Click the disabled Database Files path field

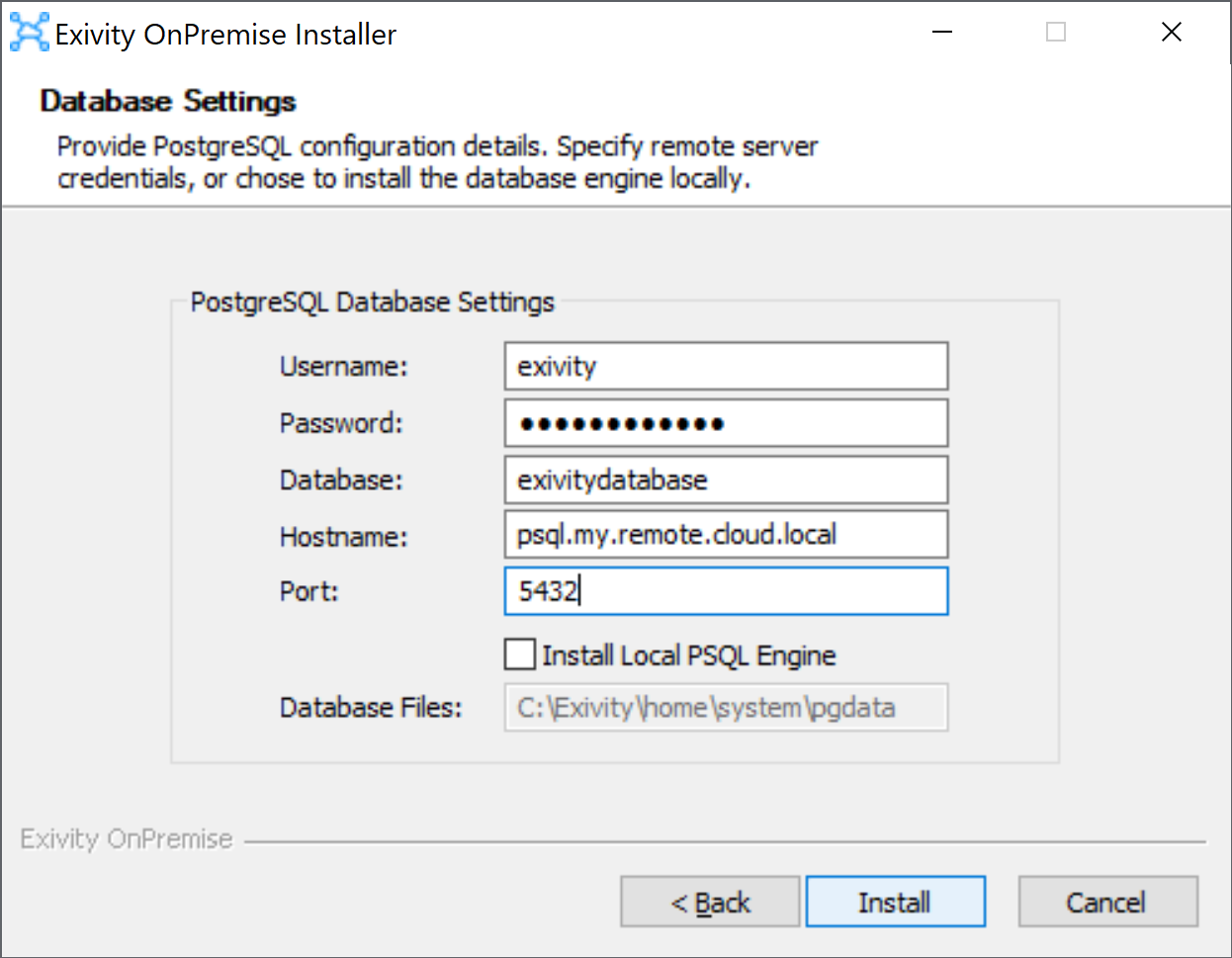coord(726,707)
